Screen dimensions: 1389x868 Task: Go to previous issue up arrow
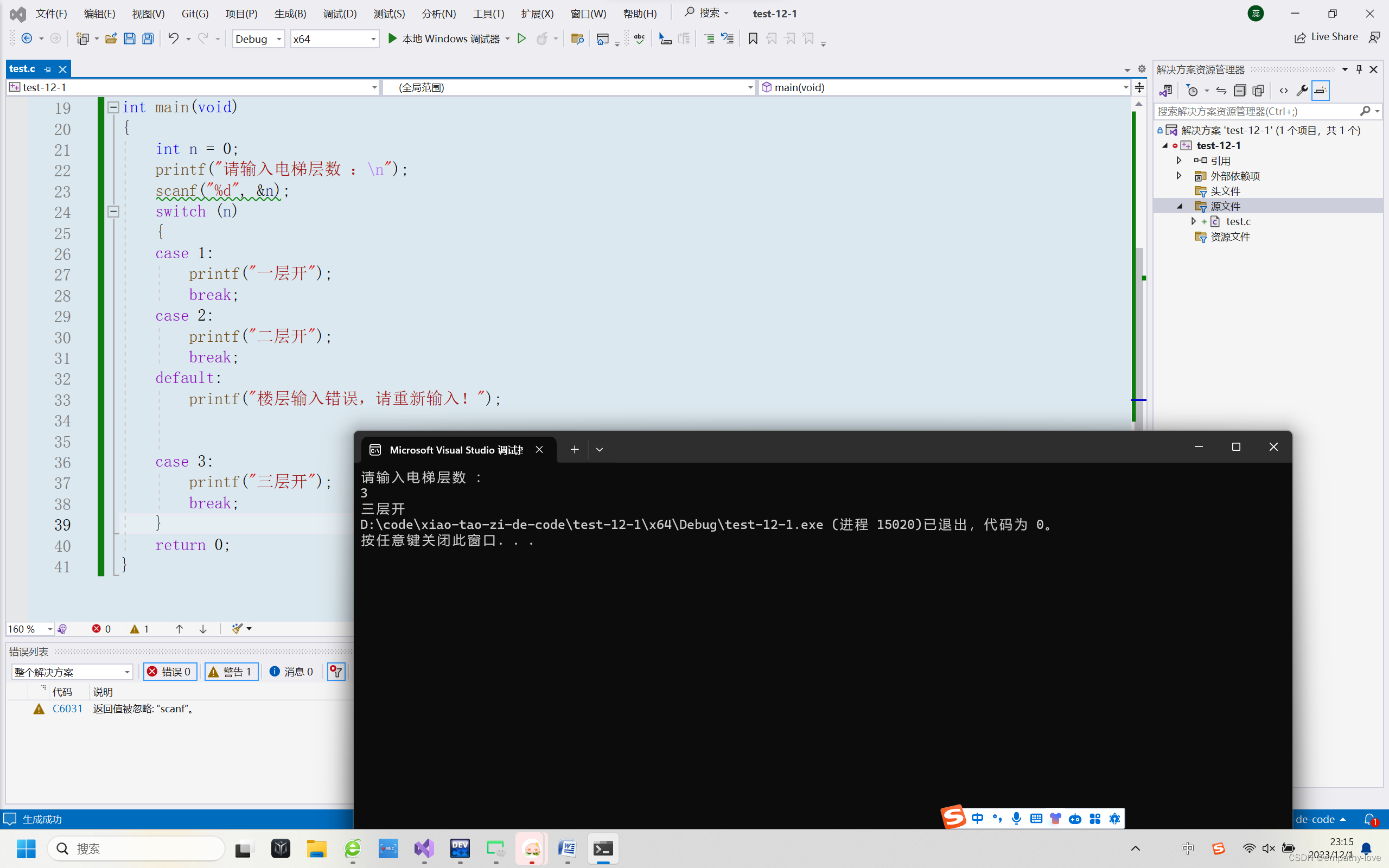pos(179,629)
